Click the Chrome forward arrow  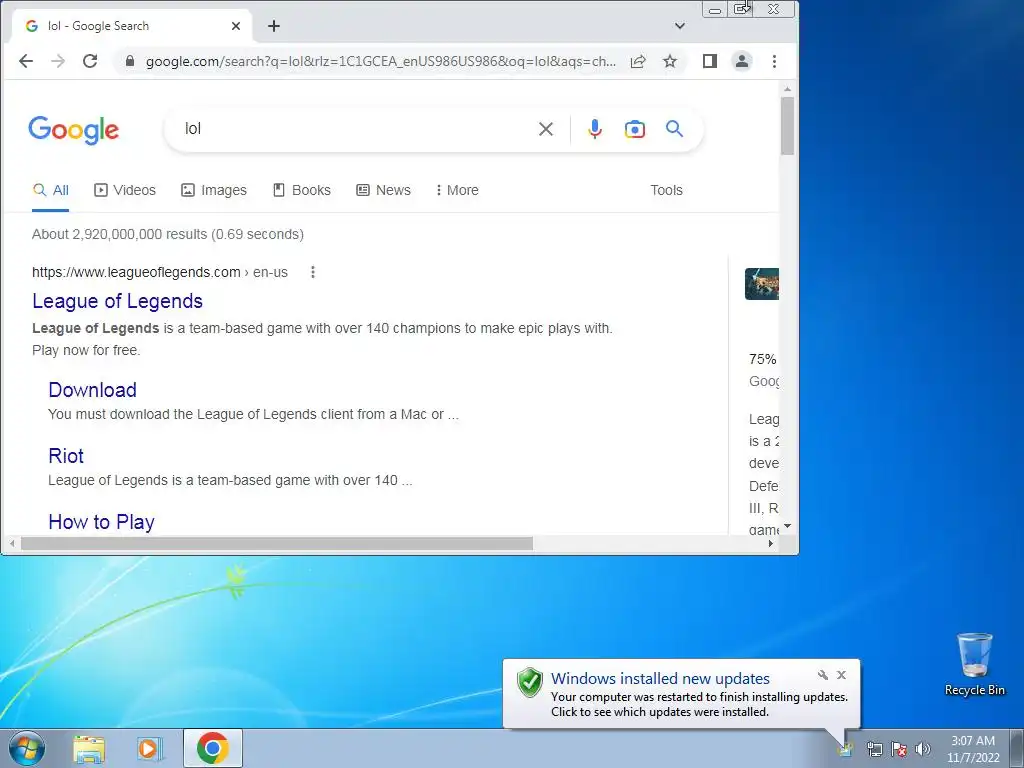coord(58,61)
